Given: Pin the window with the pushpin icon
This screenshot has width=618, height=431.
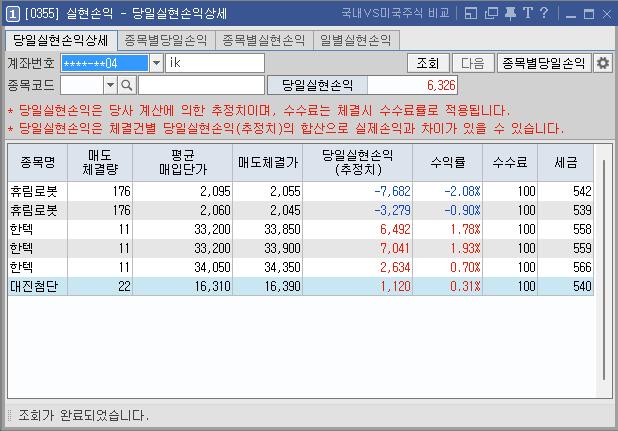Looking at the screenshot, I should 510,14.
